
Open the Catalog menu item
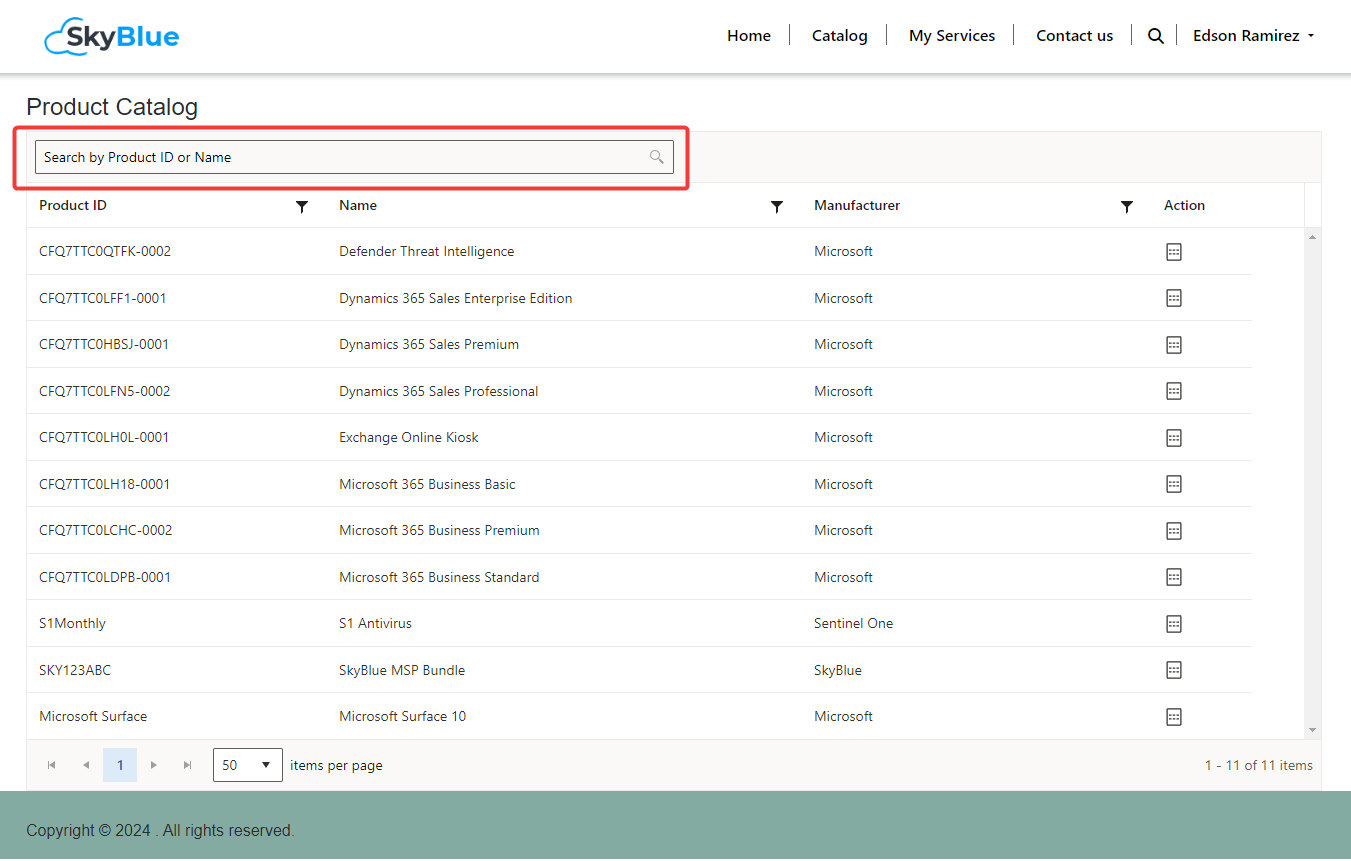pyautogui.click(x=840, y=36)
